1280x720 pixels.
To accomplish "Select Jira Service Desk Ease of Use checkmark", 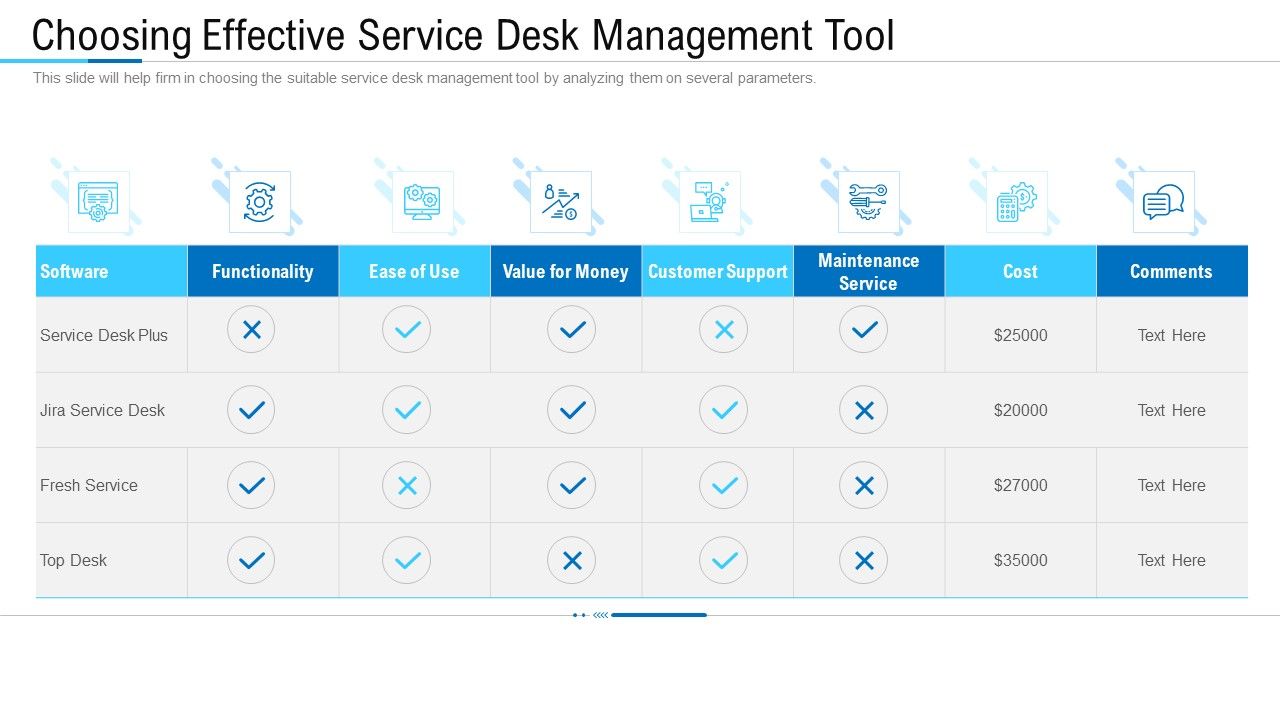I will 407,410.
